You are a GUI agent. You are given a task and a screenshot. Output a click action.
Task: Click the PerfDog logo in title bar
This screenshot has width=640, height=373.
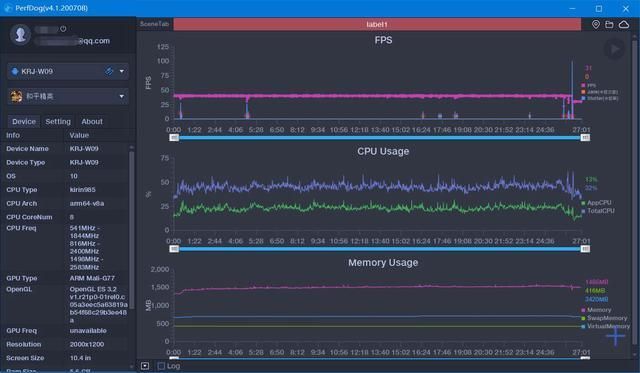(8, 8)
